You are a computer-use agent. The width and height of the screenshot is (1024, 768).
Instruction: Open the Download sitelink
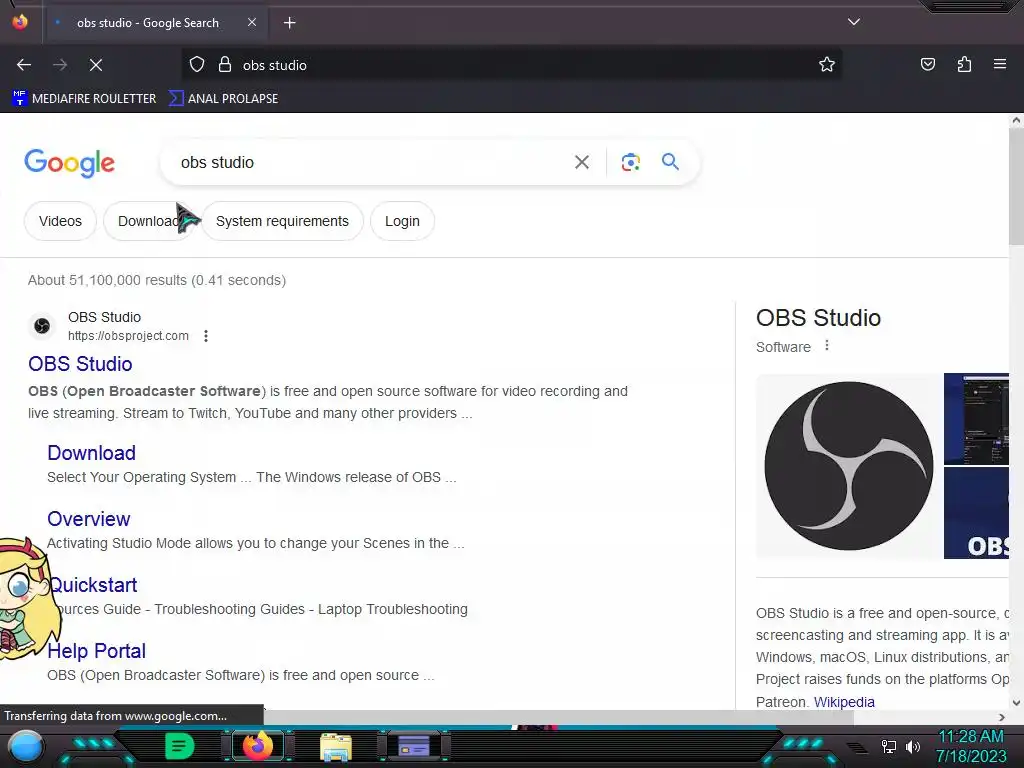pos(91,453)
